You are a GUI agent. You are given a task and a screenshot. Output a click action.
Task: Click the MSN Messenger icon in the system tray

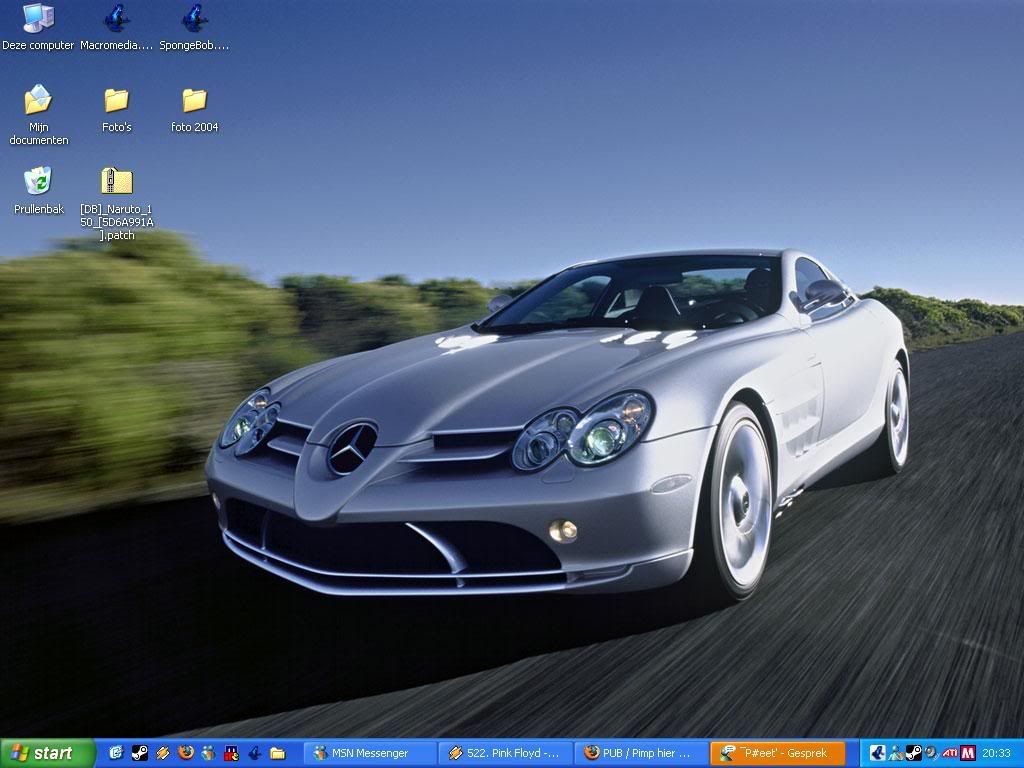click(x=896, y=754)
